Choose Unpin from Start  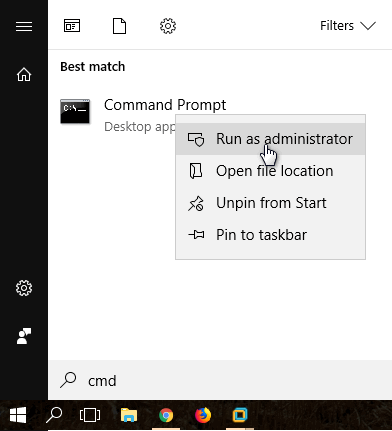coord(270,203)
